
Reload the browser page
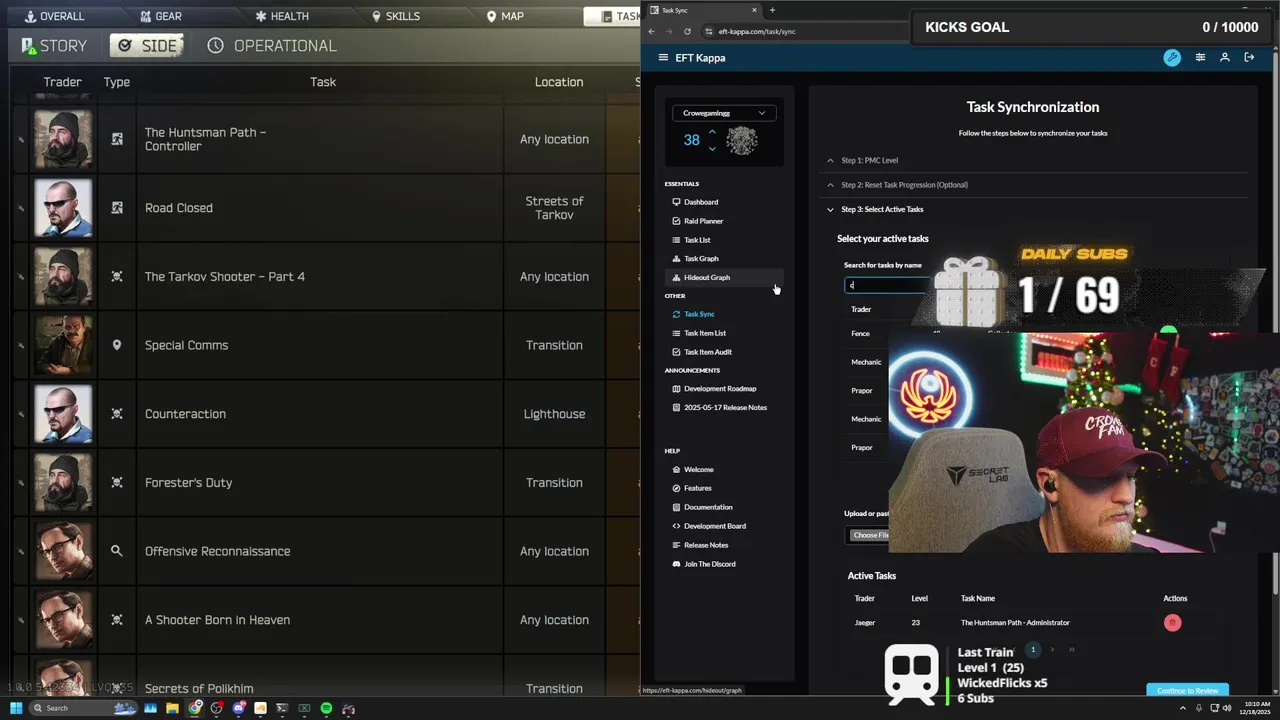pos(687,31)
